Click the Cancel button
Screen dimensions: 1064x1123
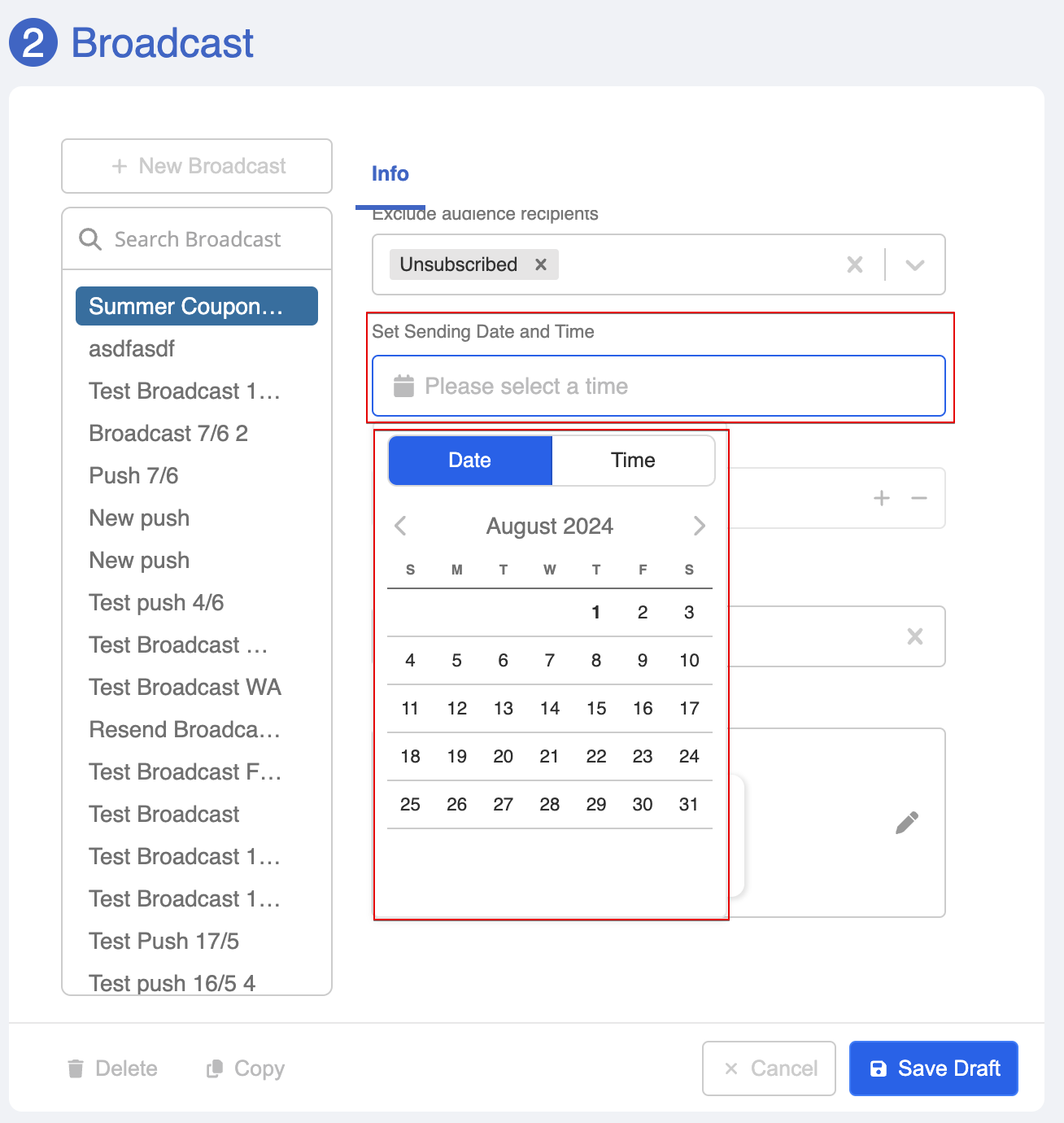point(769,1068)
